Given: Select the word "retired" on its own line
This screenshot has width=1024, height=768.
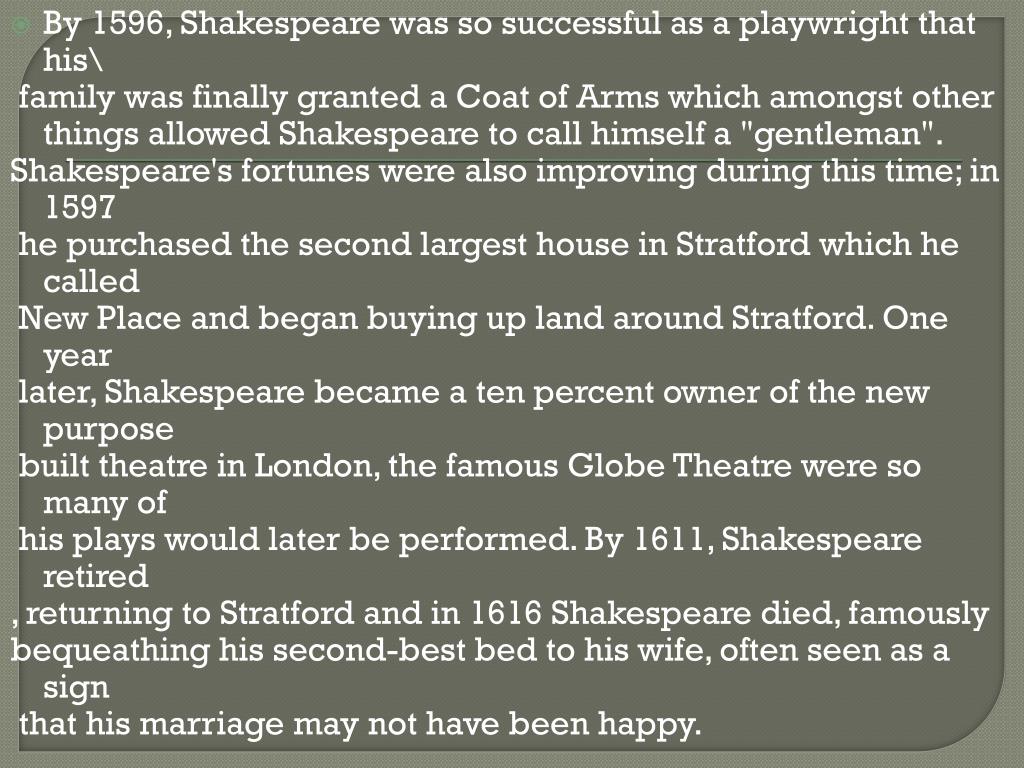Looking at the screenshot, I should point(95,577).
